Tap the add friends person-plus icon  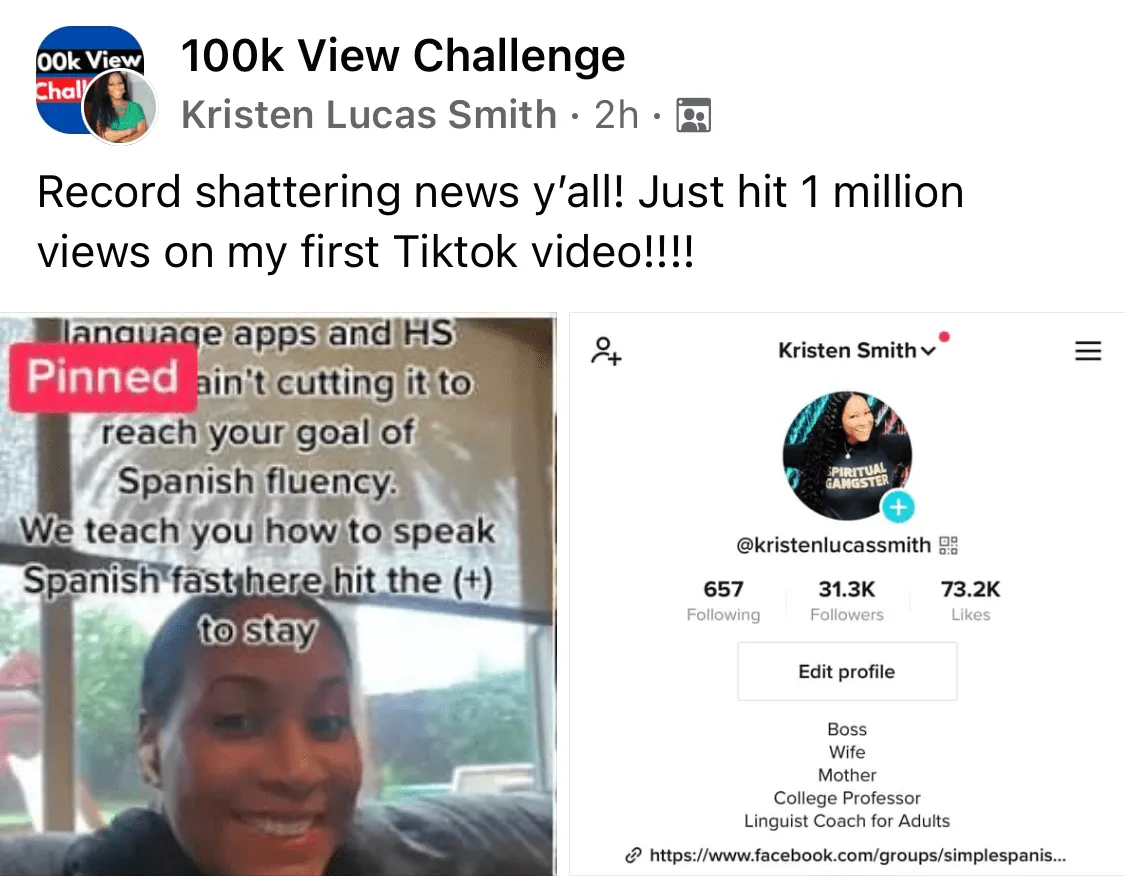606,351
